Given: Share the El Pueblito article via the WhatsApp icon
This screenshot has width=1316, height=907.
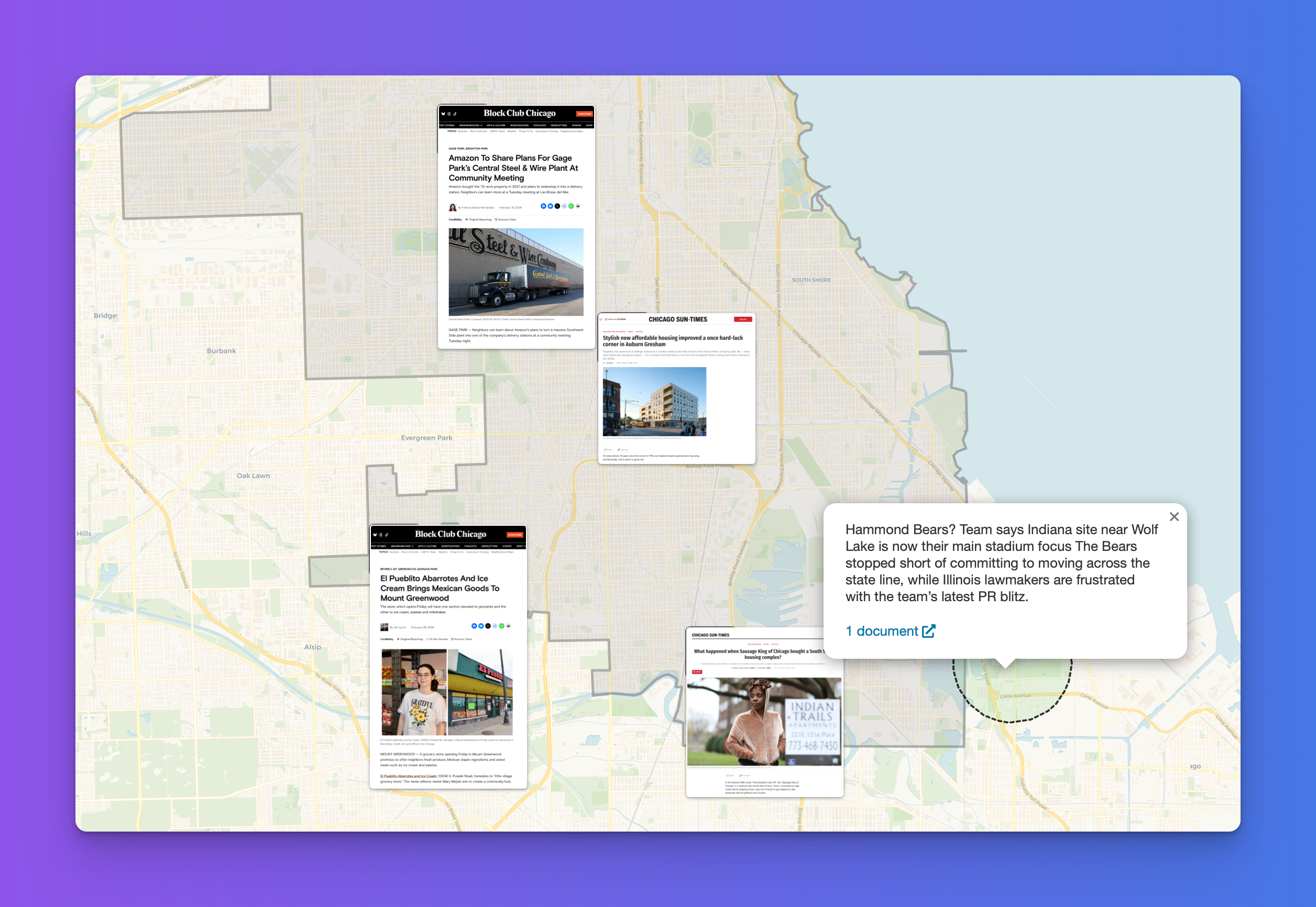Looking at the screenshot, I should tap(501, 626).
